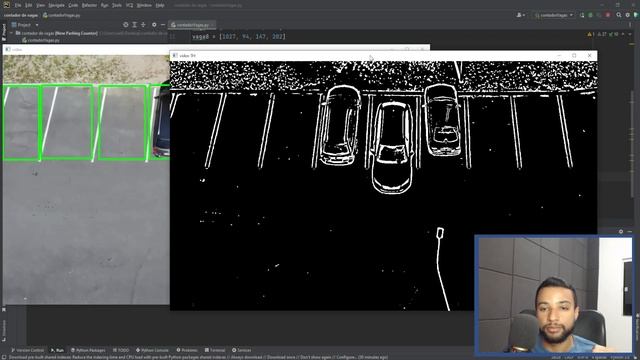Open the Services tool window
The image size is (640, 360).
point(242,350)
